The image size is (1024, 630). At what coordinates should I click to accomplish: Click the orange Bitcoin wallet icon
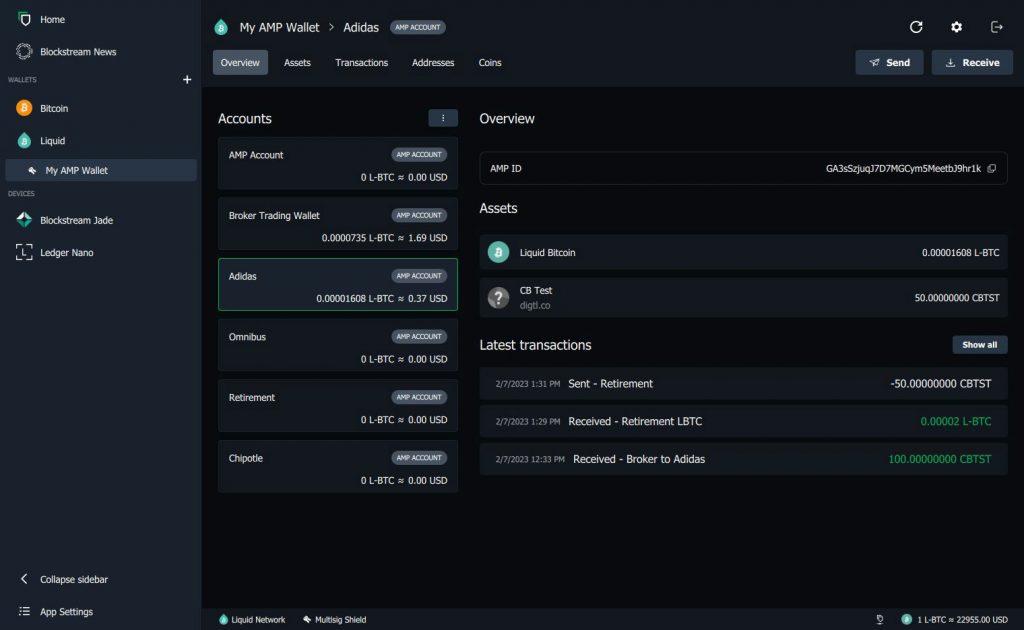point(24,108)
